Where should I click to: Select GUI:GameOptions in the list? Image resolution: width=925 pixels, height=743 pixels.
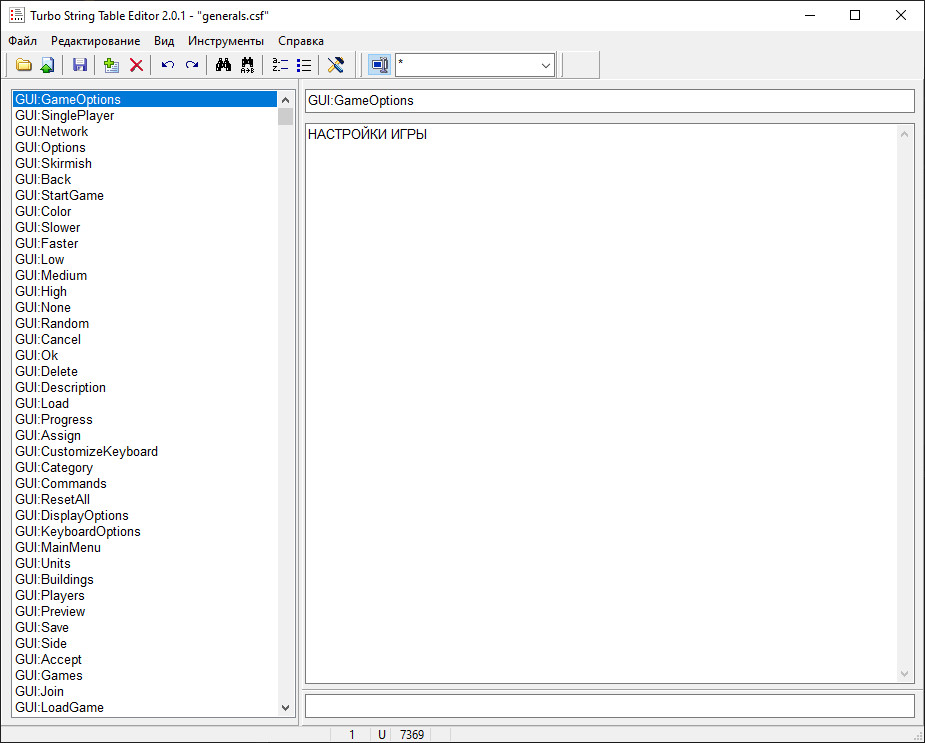[x=145, y=99]
